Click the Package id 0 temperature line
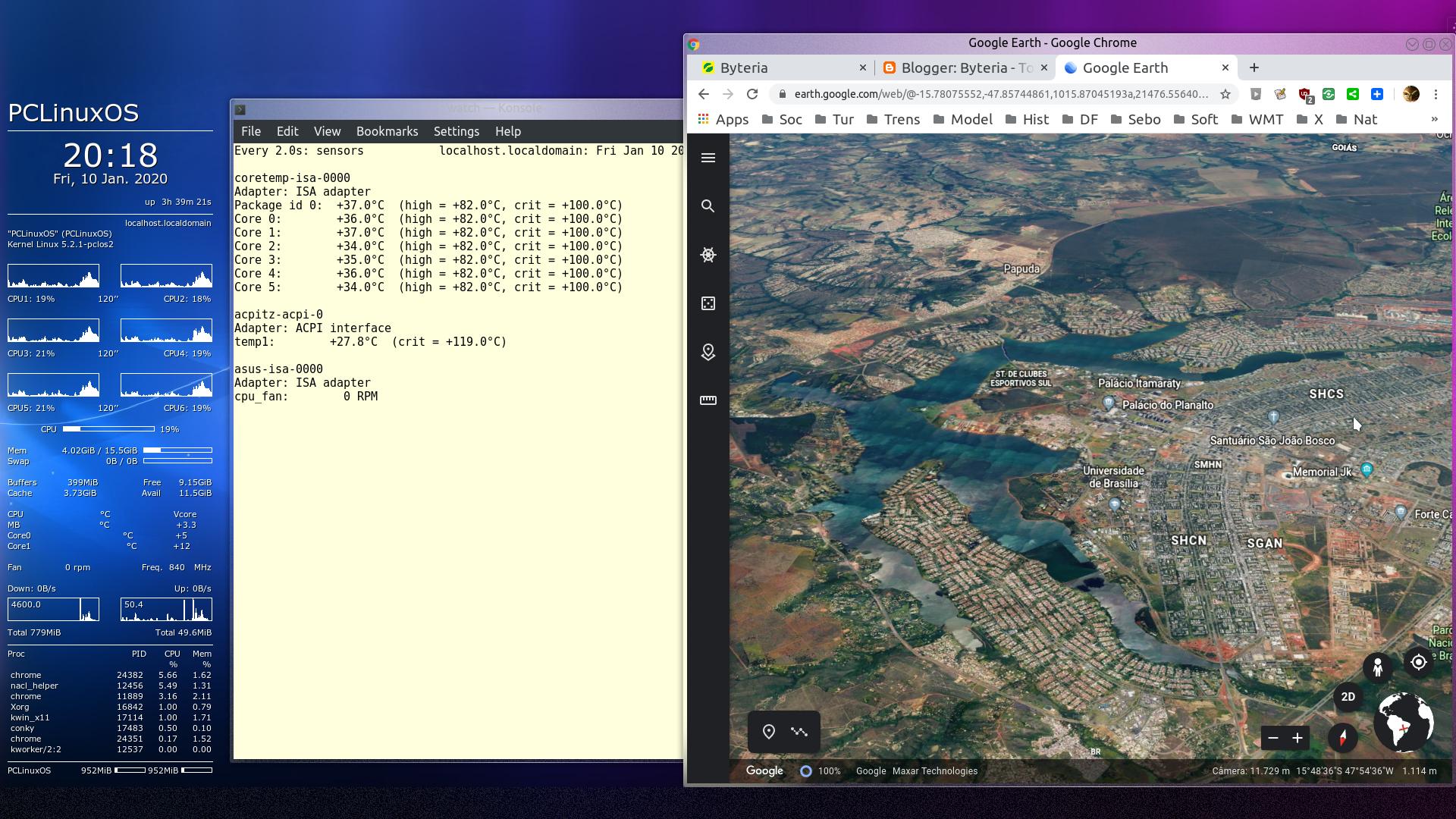The height and width of the screenshot is (819, 1456). click(428, 206)
